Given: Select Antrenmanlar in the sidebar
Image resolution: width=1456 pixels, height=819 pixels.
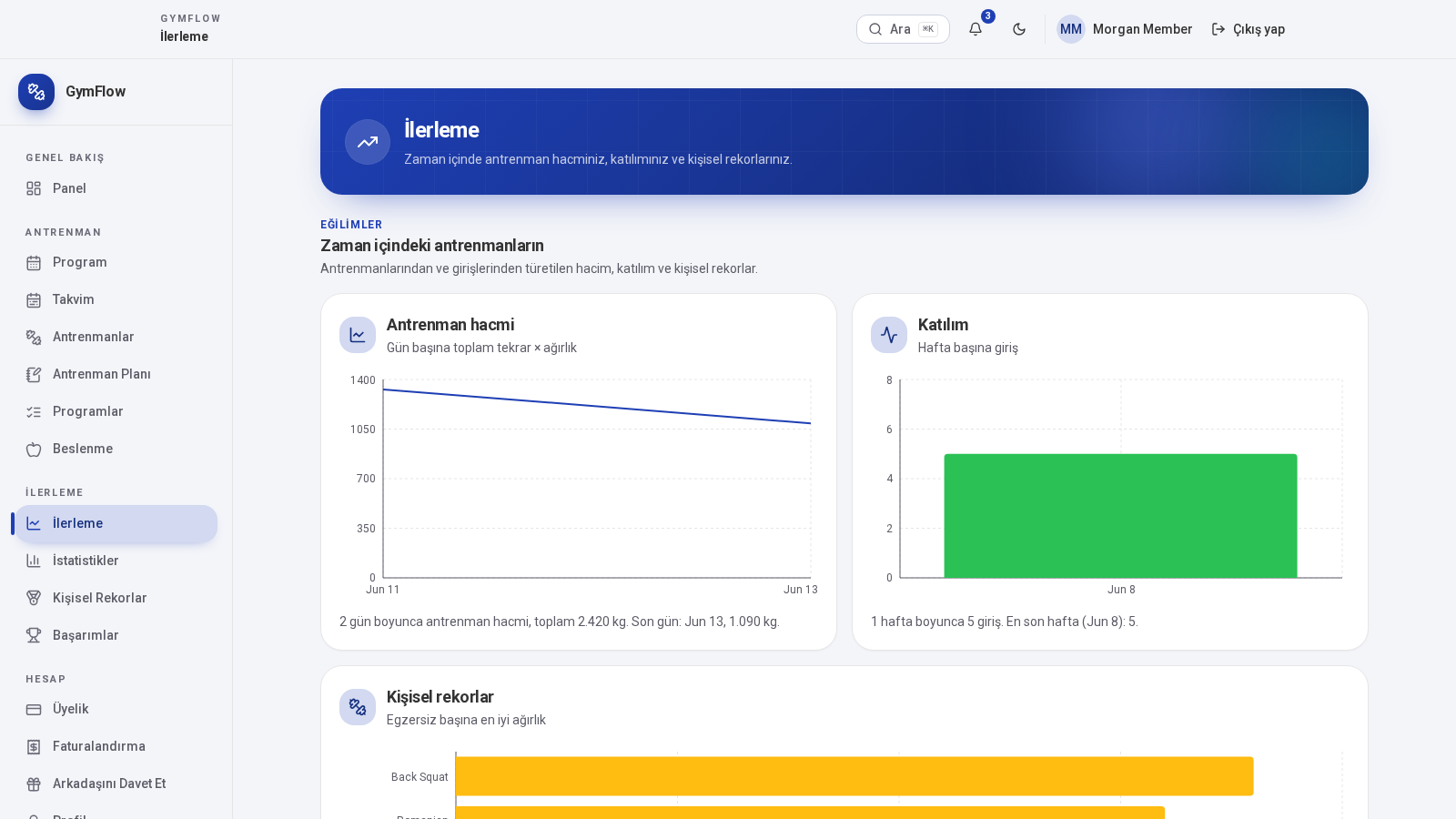Looking at the screenshot, I should click(116, 337).
